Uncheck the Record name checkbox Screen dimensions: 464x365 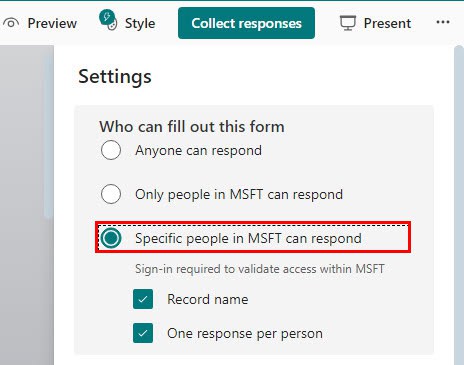click(143, 299)
